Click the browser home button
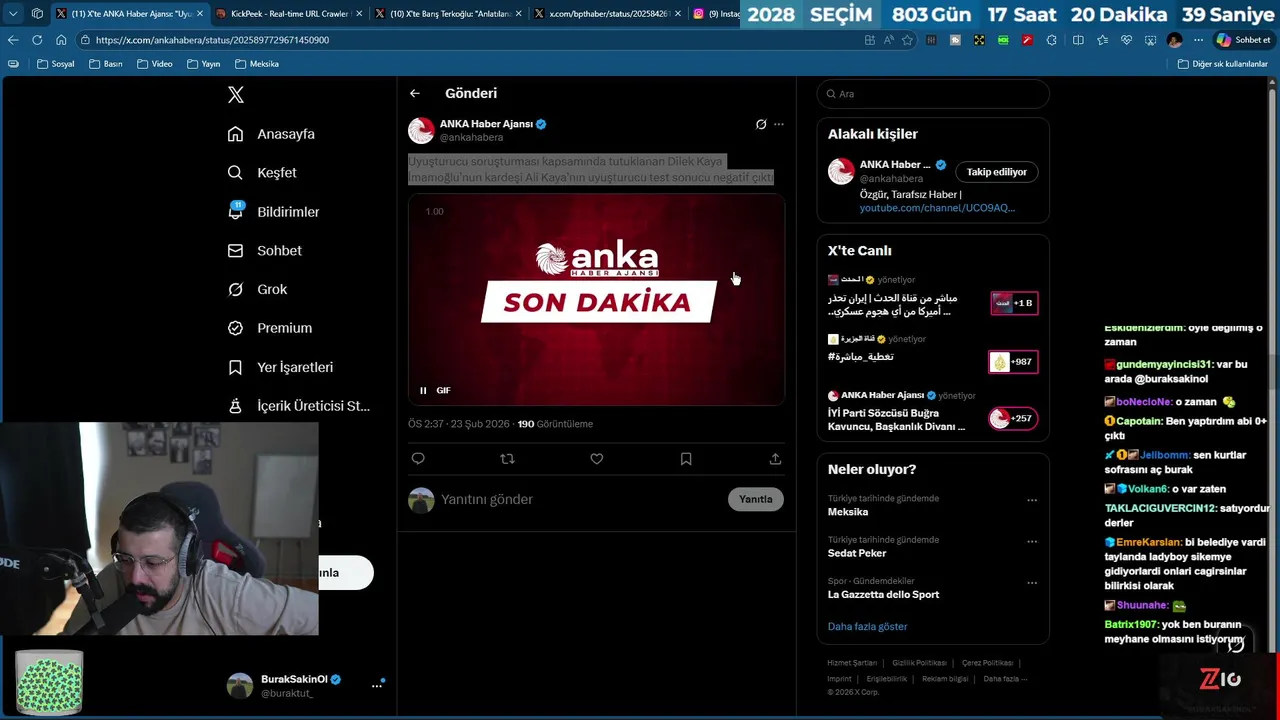The image size is (1280, 720). tap(61, 40)
